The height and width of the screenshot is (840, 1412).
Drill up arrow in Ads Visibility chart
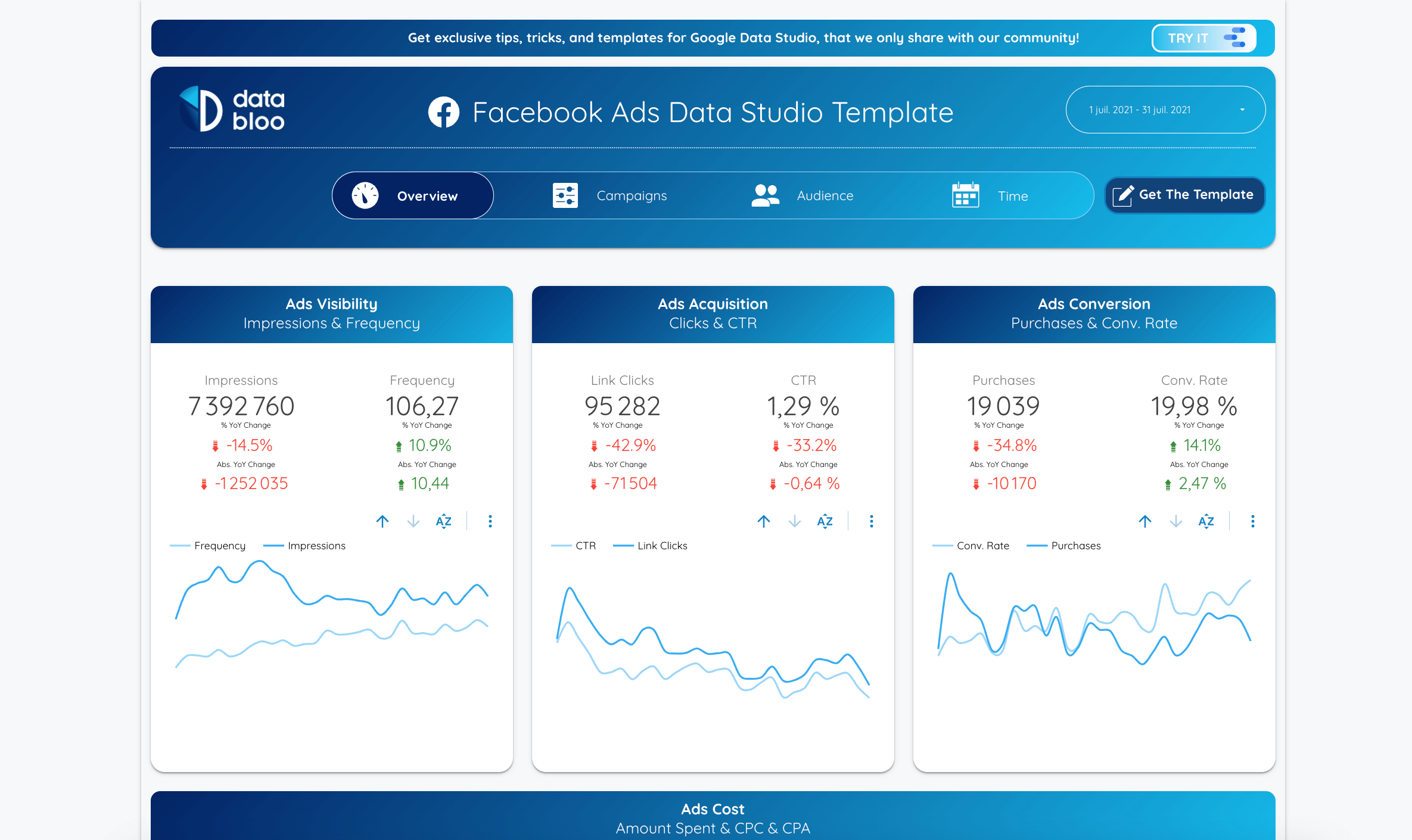(x=382, y=521)
